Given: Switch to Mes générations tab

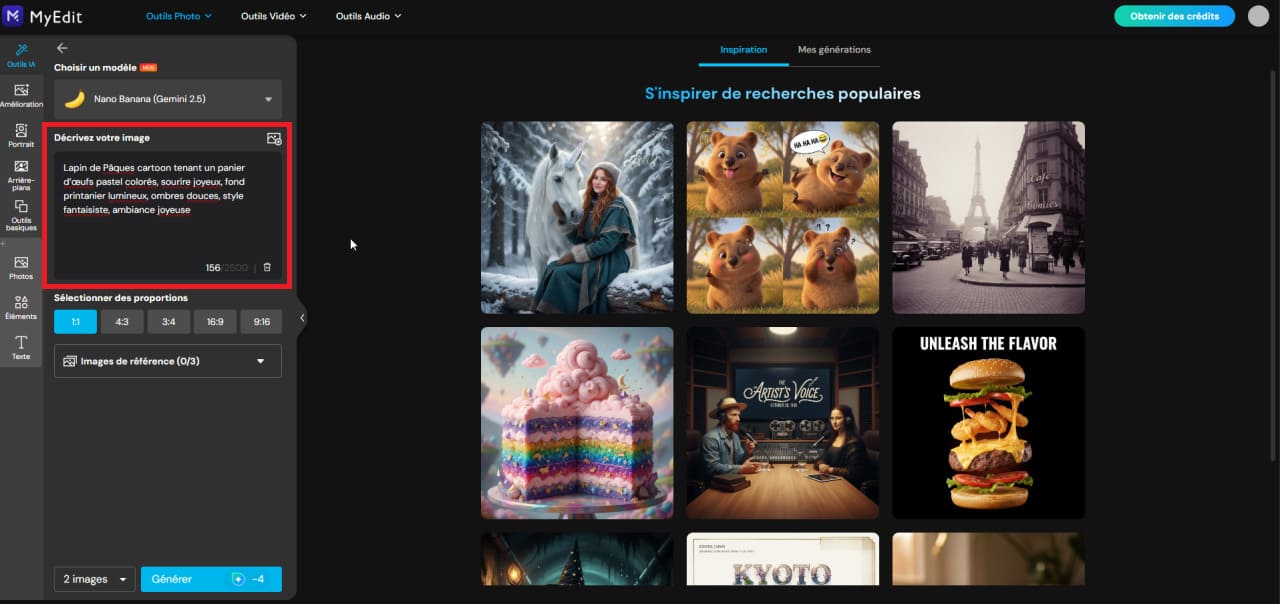Looking at the screenshot, I should (834, 50).
